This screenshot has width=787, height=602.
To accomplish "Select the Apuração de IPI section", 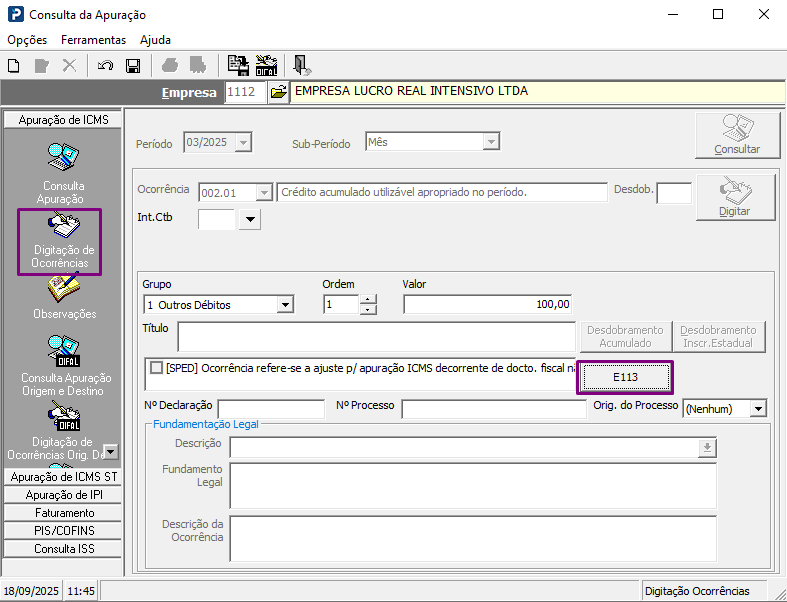I will [x=63, y=495].
